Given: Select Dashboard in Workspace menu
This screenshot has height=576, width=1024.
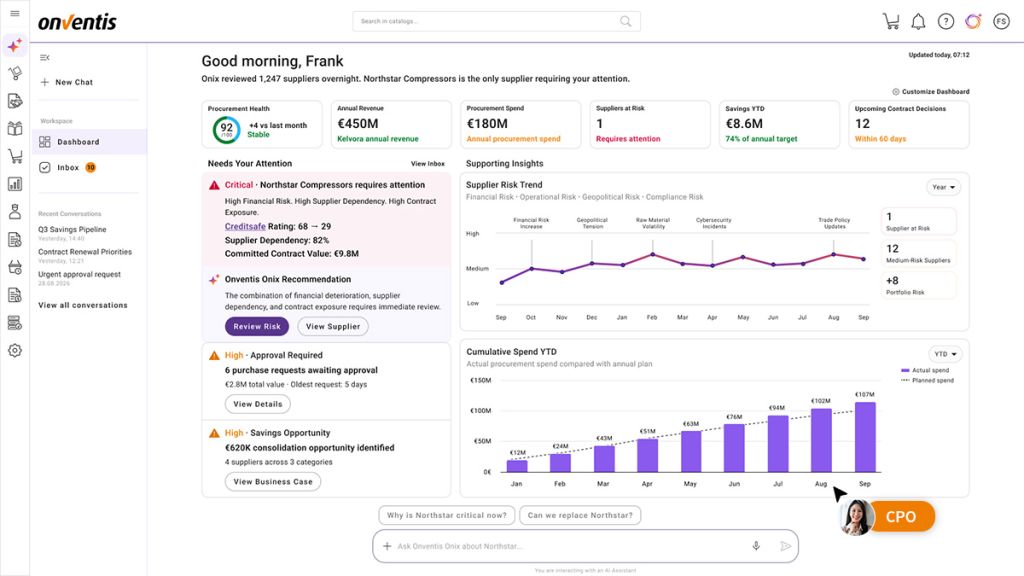Looking at the screenshot, I should pyautogui.click(x=89, y=142).
